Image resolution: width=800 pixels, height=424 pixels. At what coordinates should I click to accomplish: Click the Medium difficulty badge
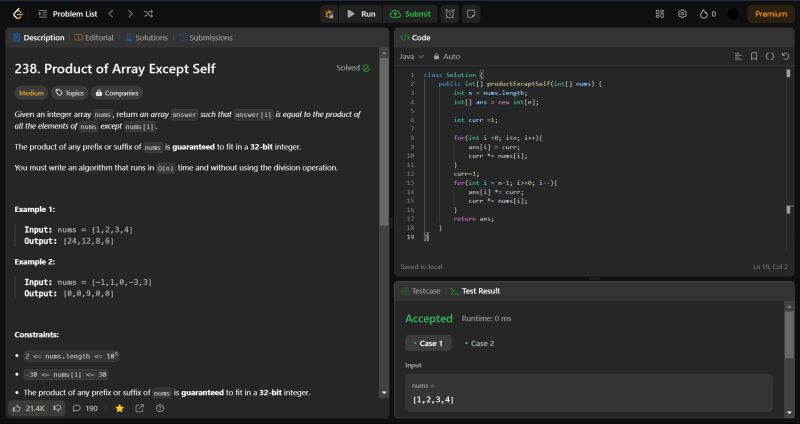31,93
